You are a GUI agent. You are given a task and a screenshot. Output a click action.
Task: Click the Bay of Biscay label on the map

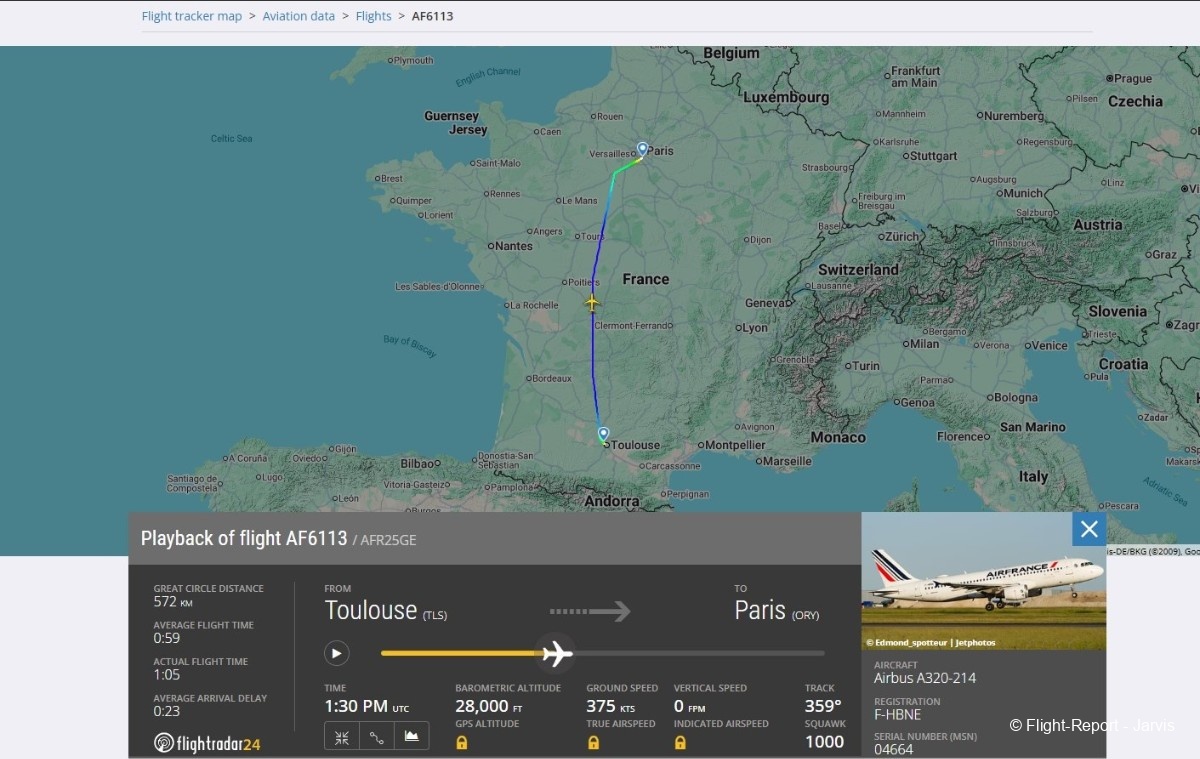(410, 347)
